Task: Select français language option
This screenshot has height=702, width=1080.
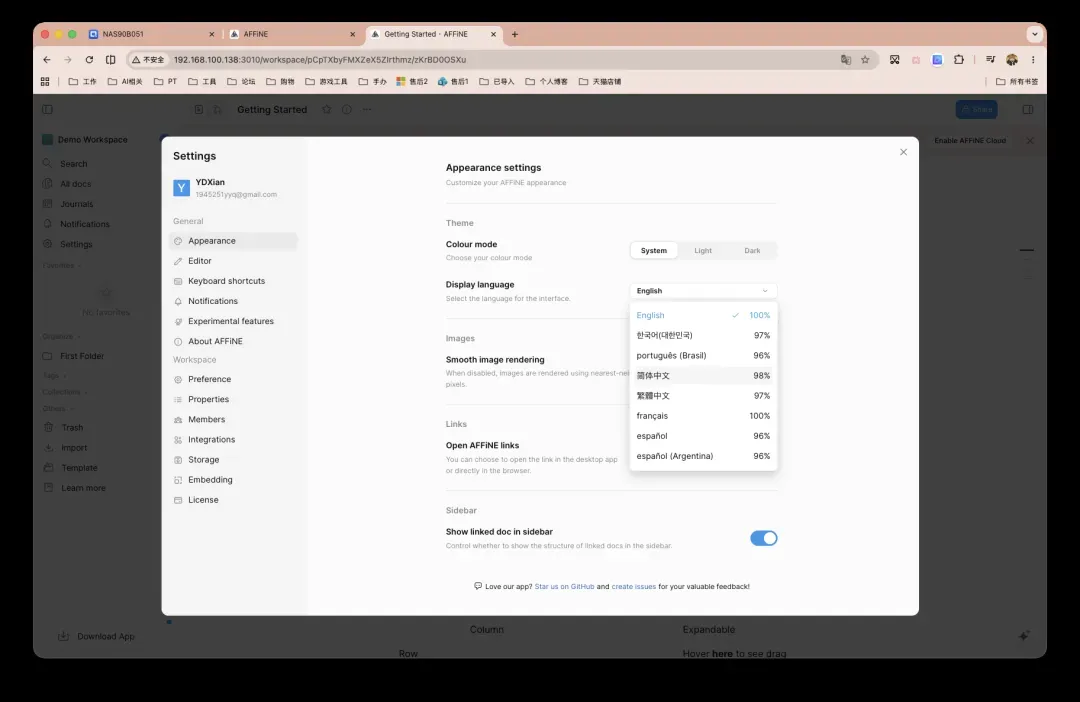Action: coord(703,415)
